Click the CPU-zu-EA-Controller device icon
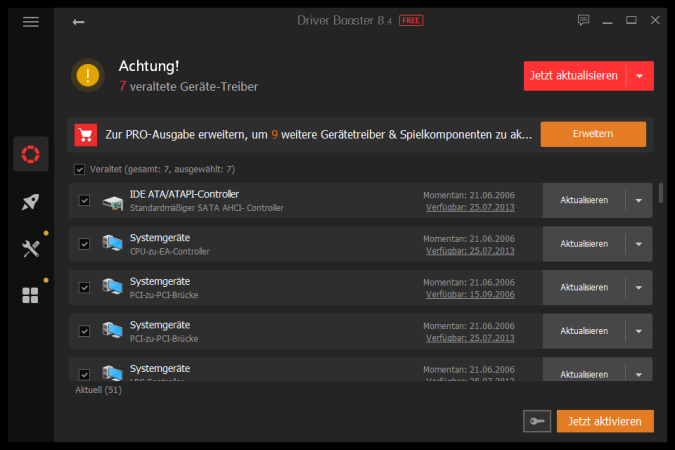Viewport: 675px width, 450px height. coord(112,243)
